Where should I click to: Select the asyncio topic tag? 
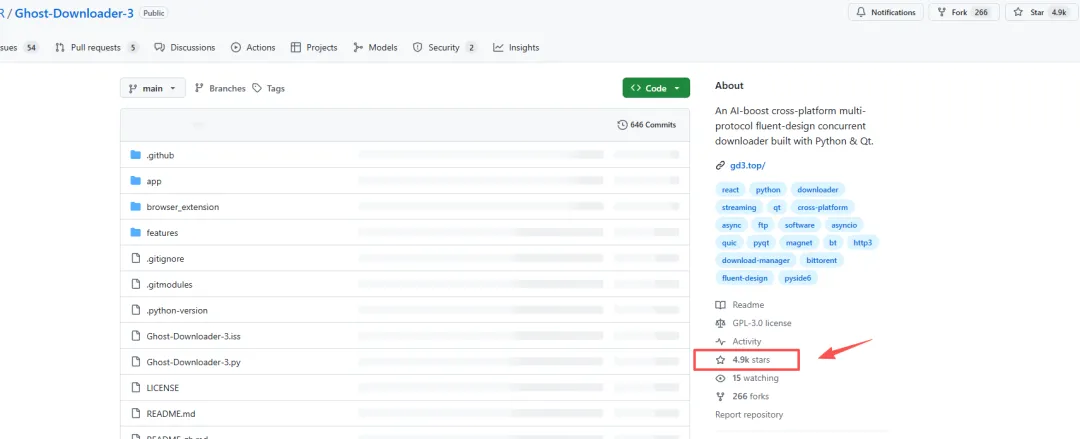click(x=843, y=225)
